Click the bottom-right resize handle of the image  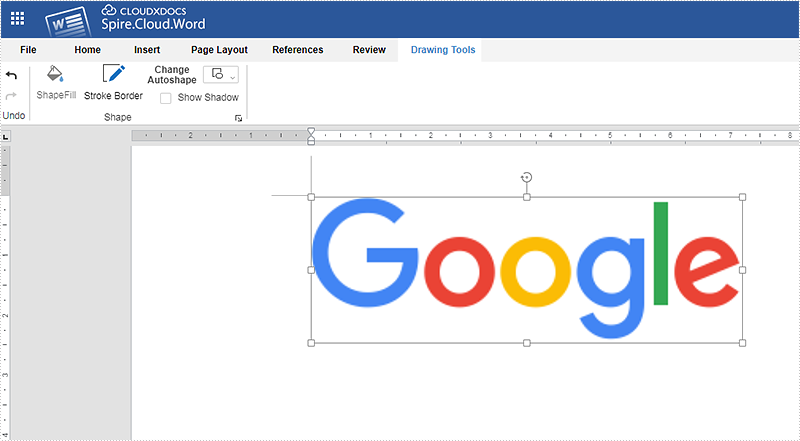tap(742, 343)
